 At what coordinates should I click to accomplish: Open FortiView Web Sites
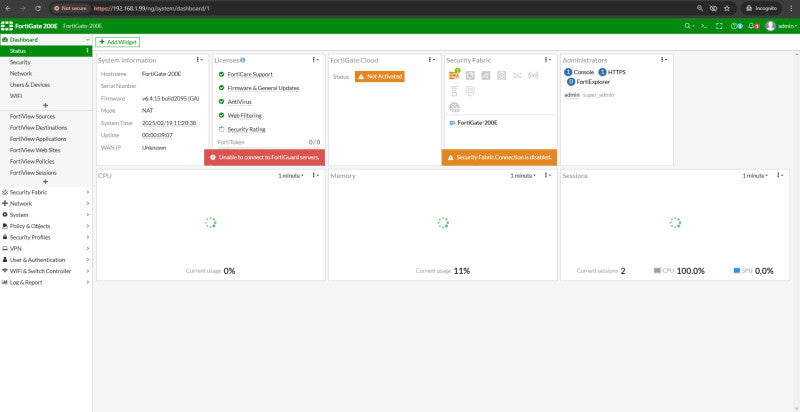click(46, 150)
